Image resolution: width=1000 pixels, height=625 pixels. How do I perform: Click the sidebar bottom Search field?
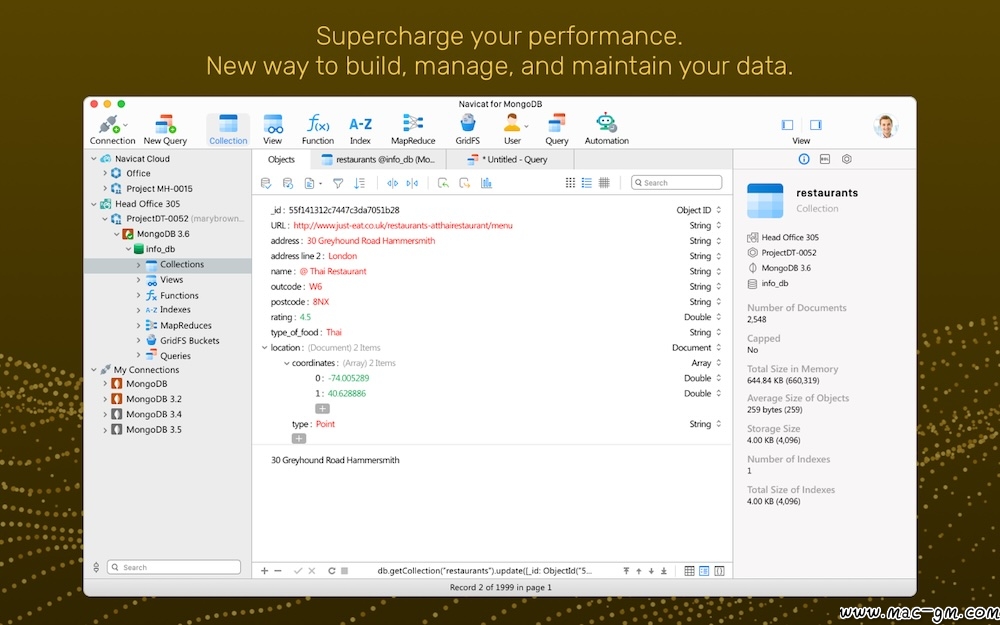click(173, 567)
